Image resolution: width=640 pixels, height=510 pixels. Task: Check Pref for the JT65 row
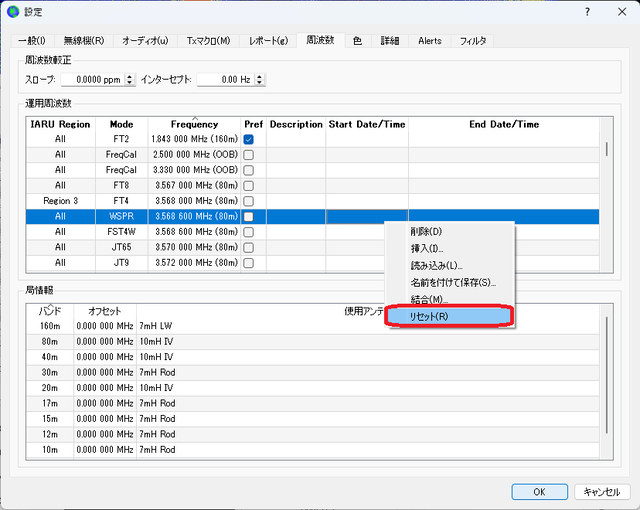coord(248,248)
